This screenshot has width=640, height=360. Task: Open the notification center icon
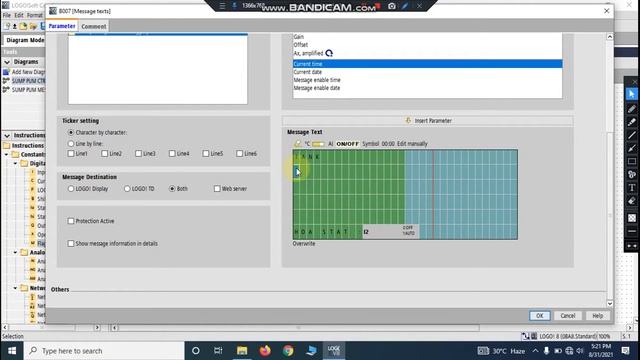click(625, 351)
